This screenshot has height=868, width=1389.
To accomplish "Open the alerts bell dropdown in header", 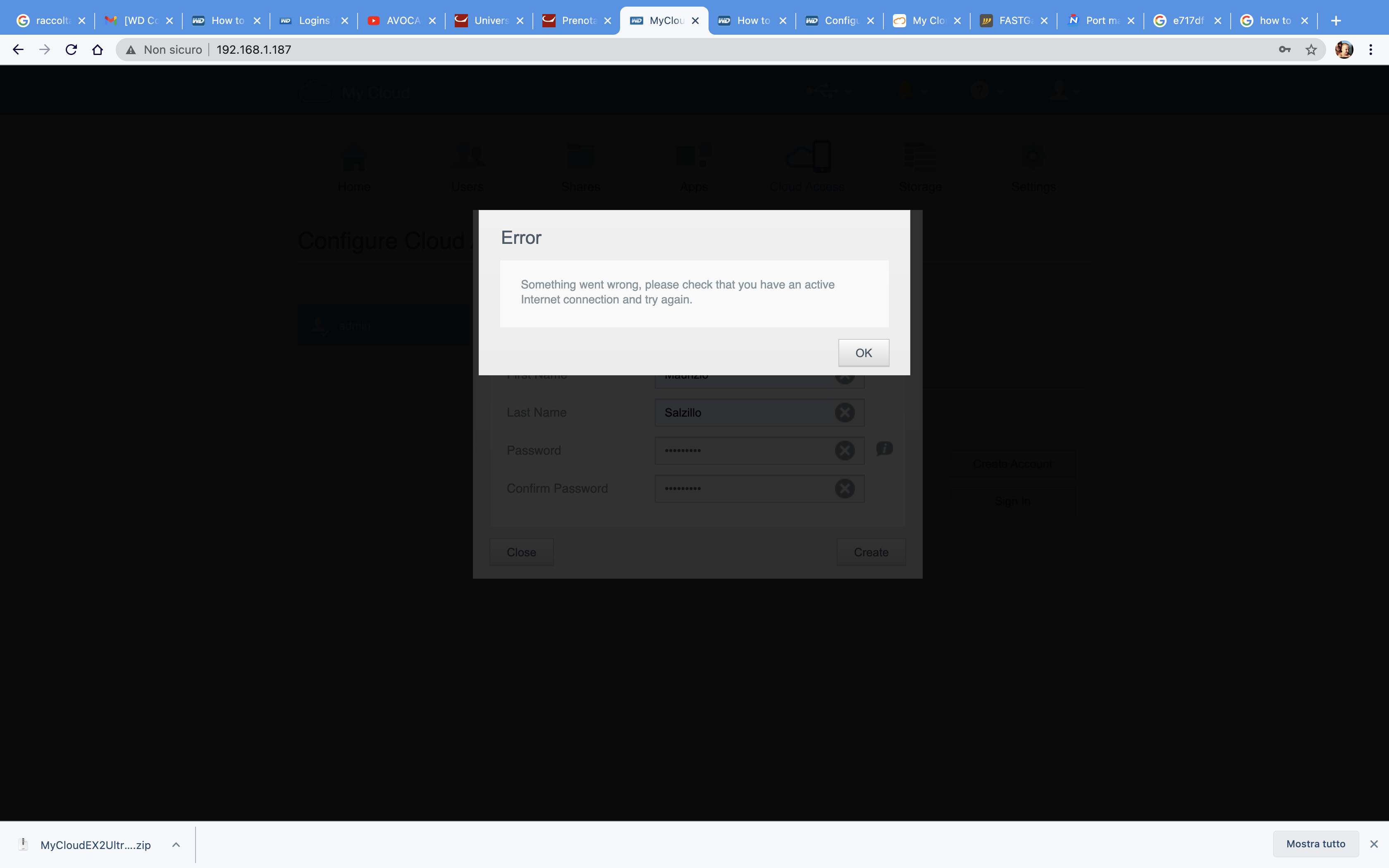I will tap(912, 91).
